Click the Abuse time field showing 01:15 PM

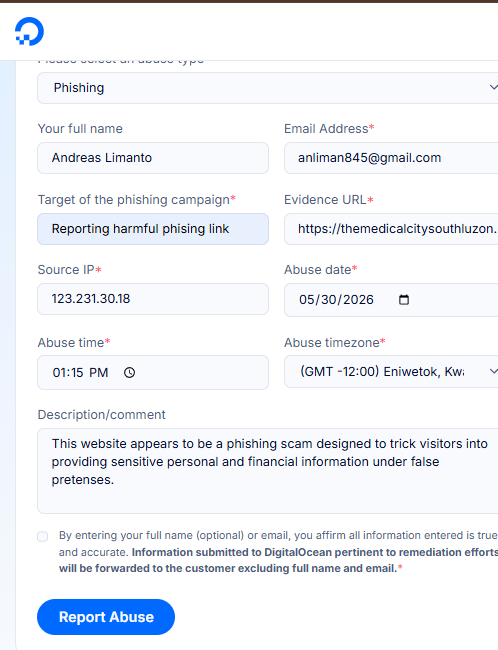tap(153, 372)
